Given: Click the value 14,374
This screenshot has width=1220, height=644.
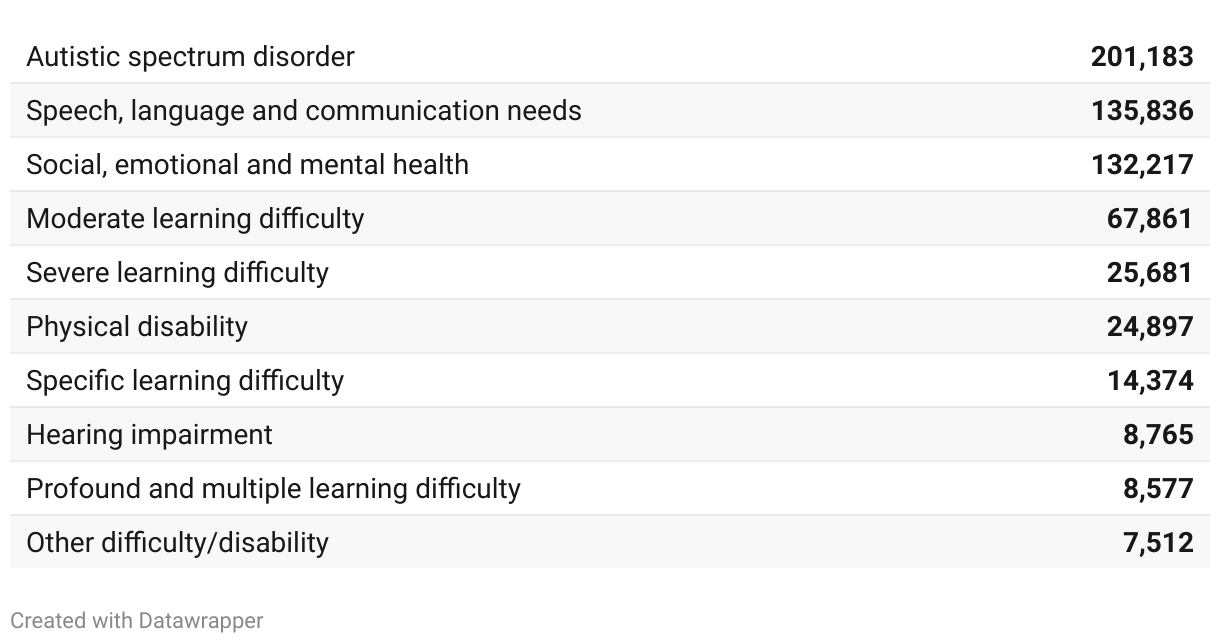Looking at the screenshot, I should 1150,381.
